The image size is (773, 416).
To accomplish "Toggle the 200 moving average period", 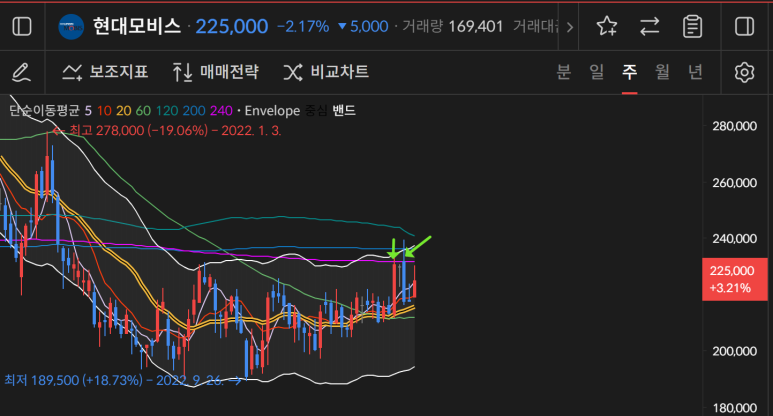I will click(x=194, y=110).
